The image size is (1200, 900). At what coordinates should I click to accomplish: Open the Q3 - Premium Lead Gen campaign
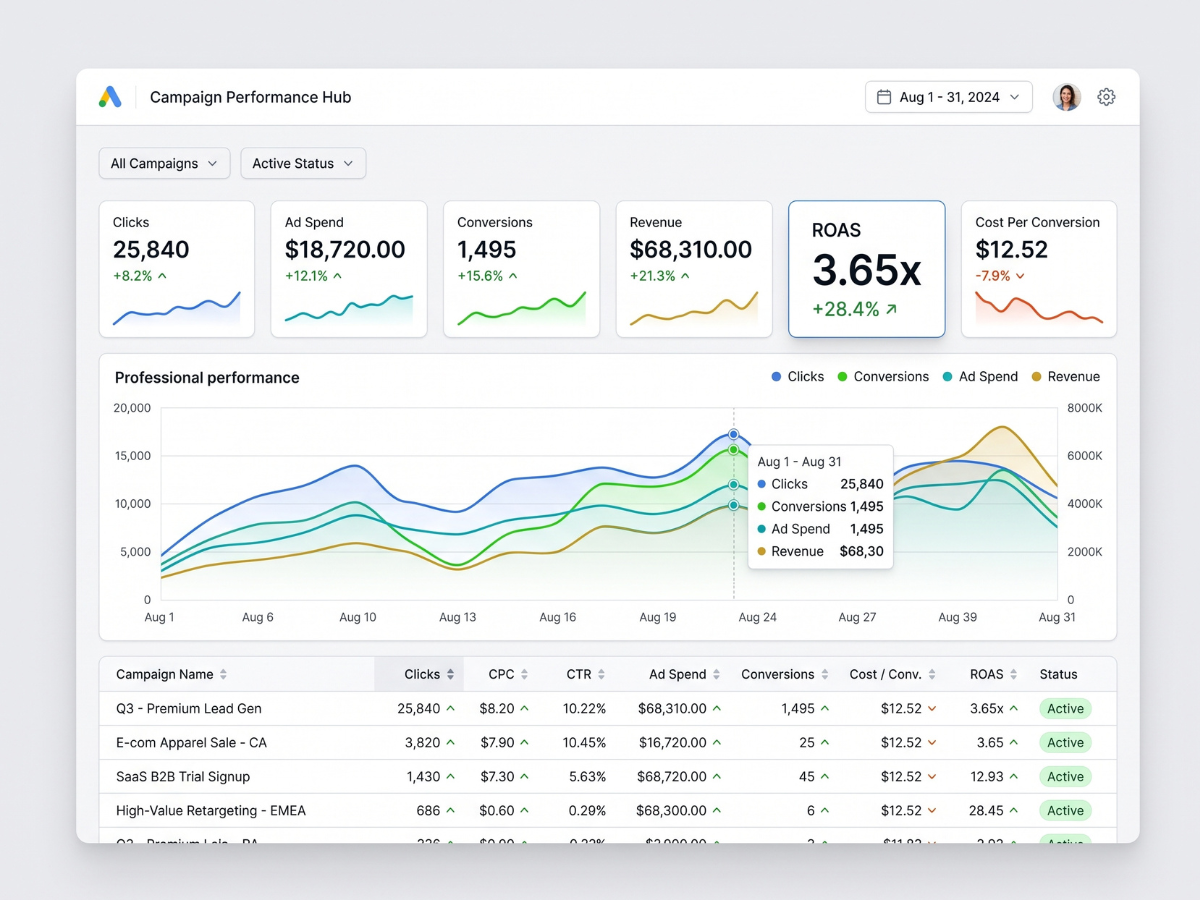189,709
